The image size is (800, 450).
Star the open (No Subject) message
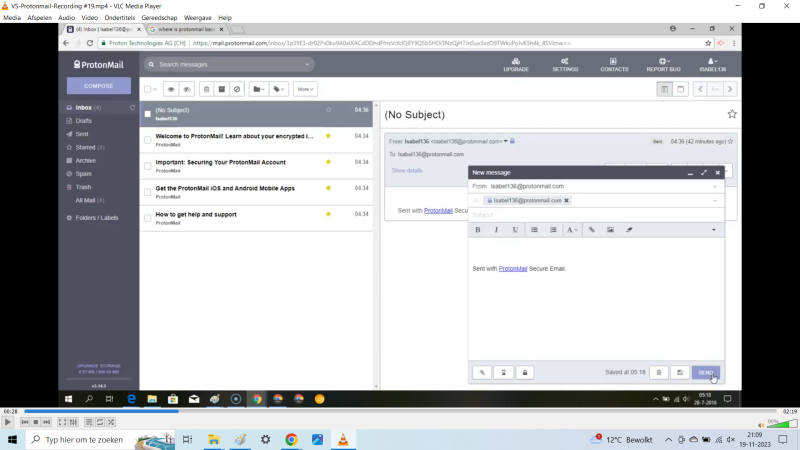[x=732, y=115]
